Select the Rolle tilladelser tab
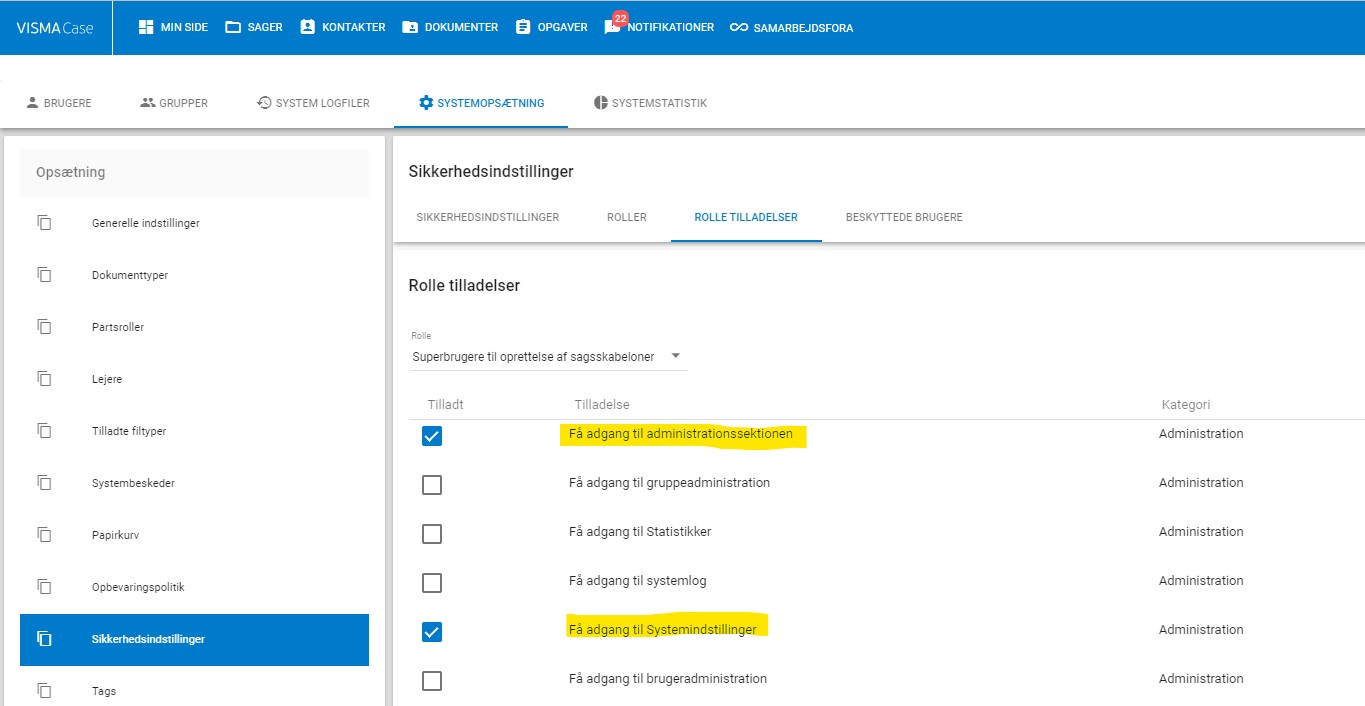This screenshot has height=706, width=1365. tap(746, 217)
